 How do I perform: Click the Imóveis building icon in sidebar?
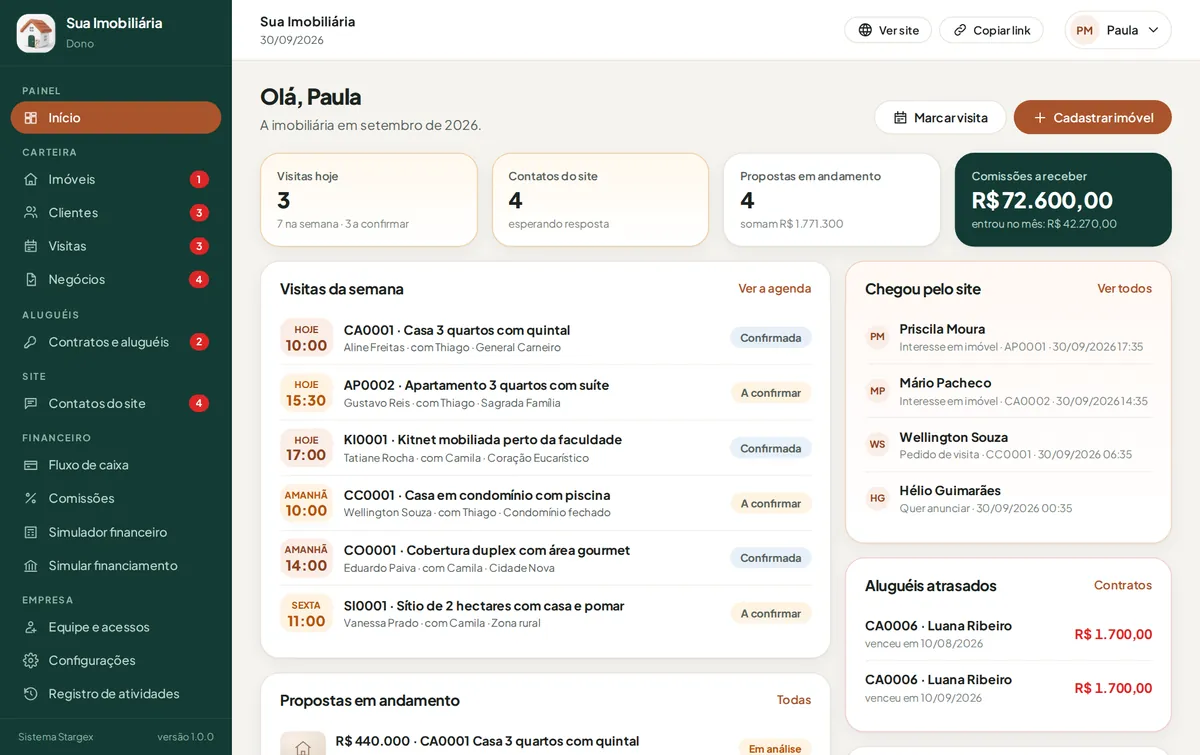tap(31, 180)
